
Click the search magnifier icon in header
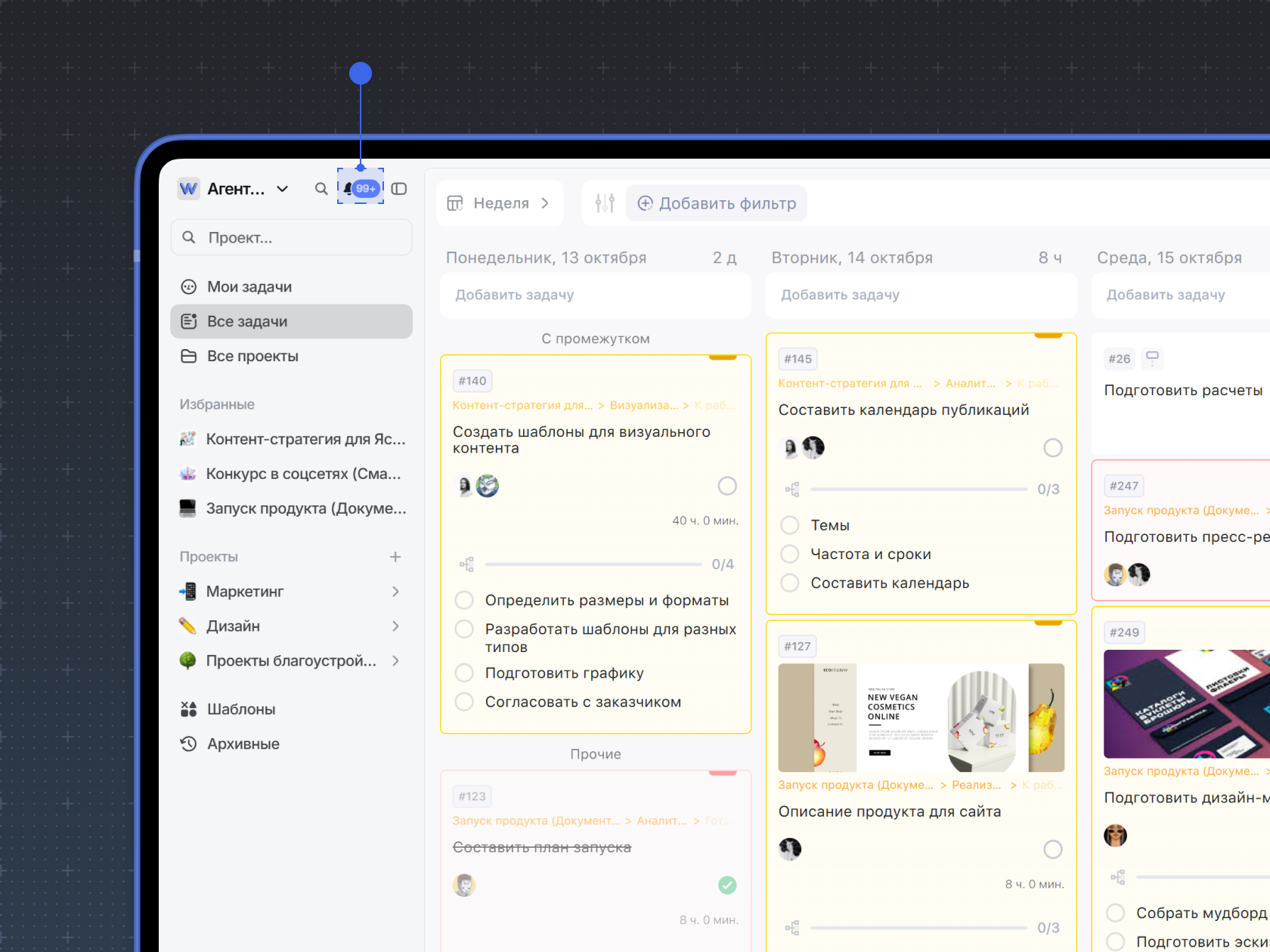point(321,189)
